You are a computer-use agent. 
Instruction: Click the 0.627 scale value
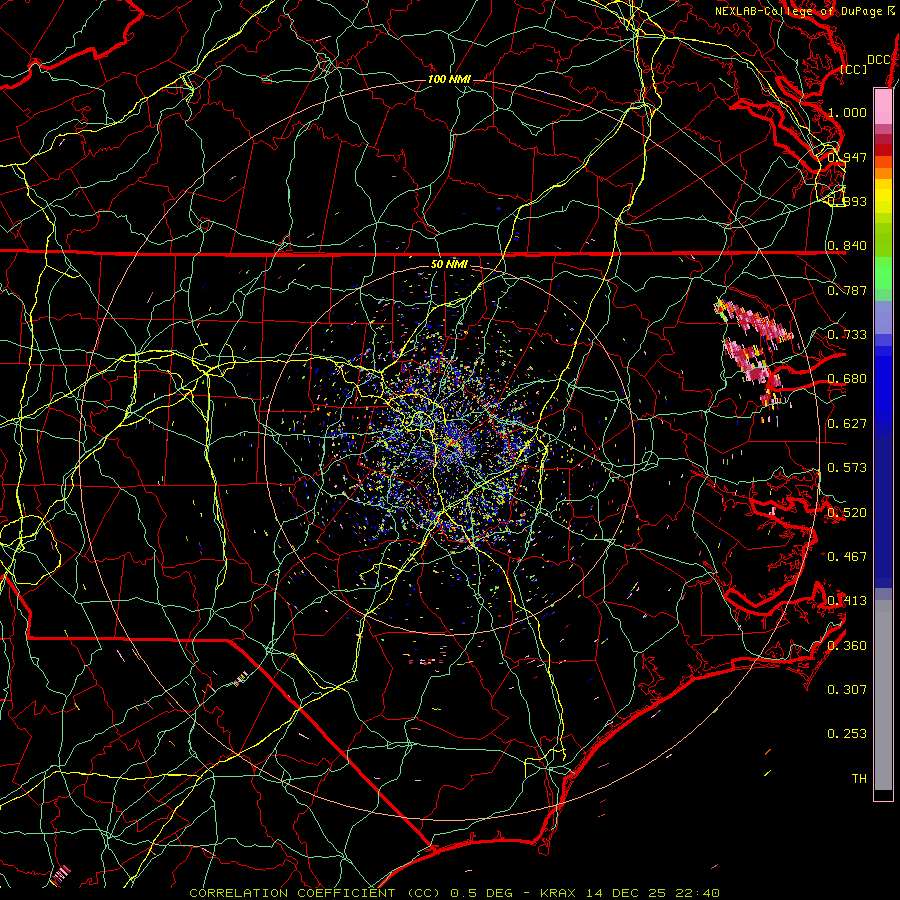pos(847,424)
